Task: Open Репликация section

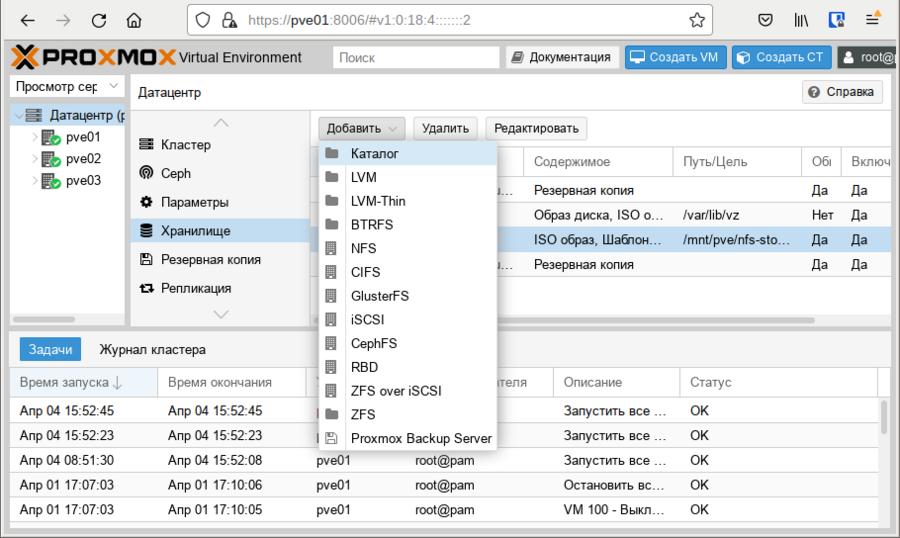Action: click(x=220, y=288)
